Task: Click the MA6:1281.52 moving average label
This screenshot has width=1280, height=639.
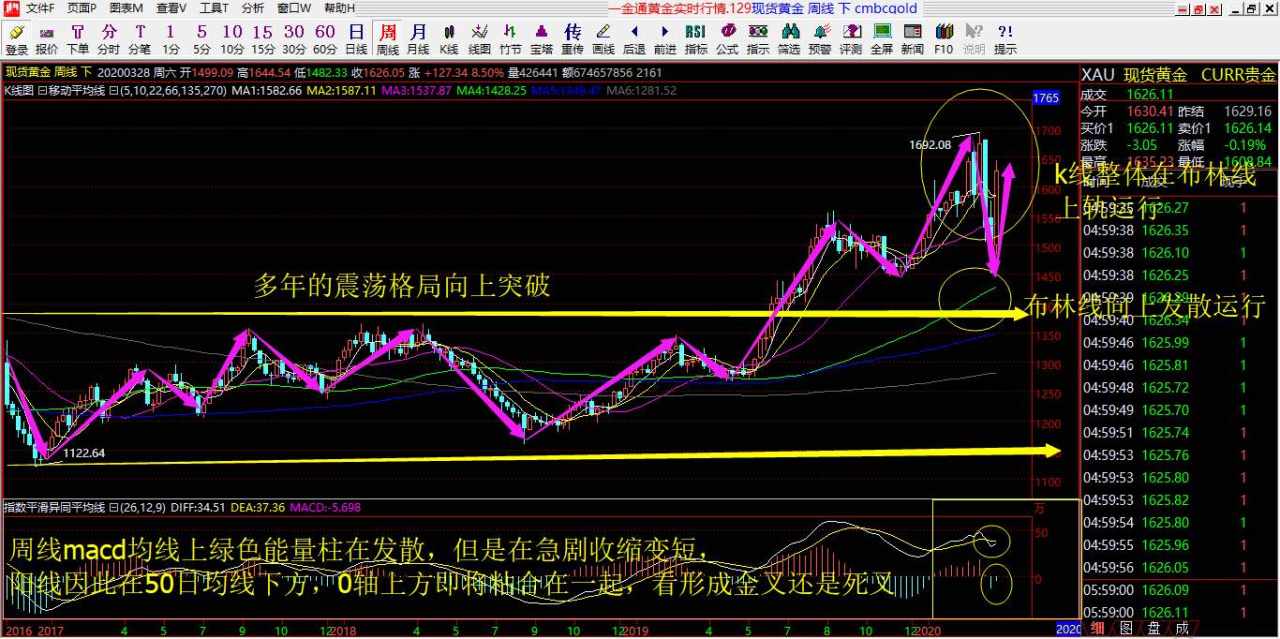Action: 641,90
